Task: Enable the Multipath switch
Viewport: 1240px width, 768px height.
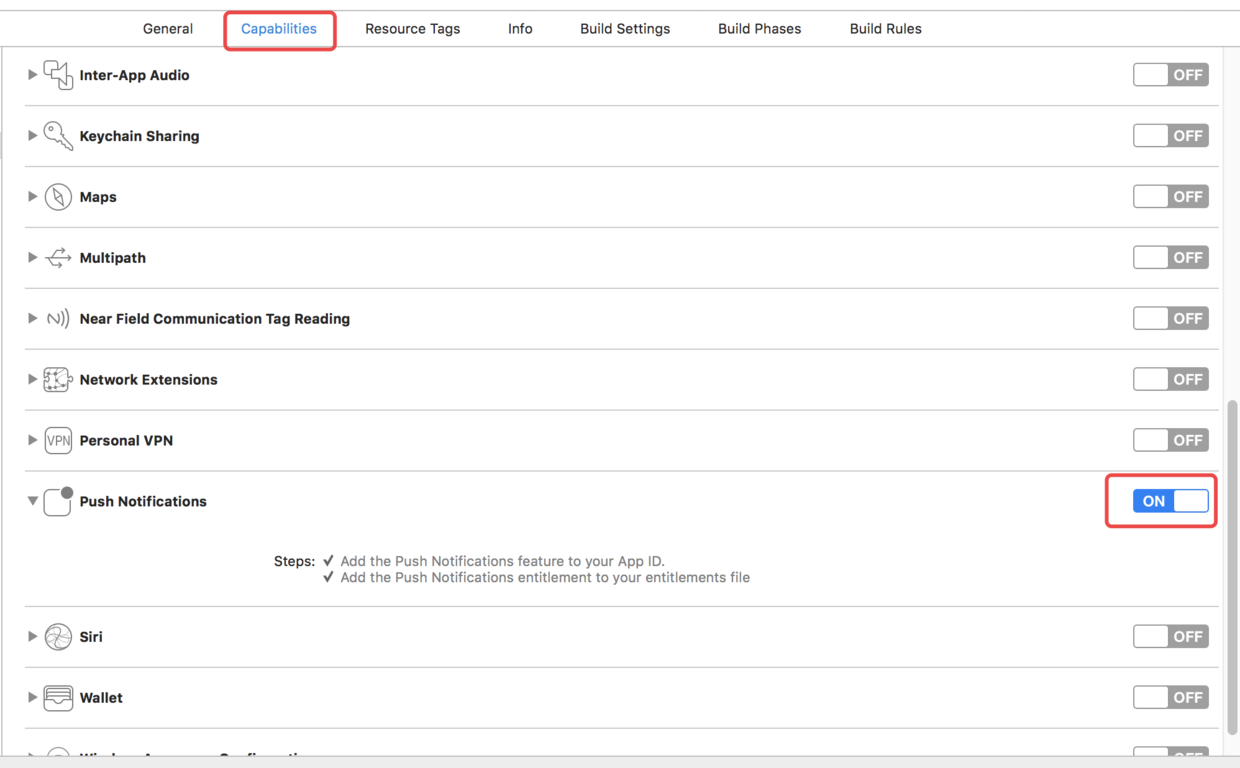Action: 1171,258
